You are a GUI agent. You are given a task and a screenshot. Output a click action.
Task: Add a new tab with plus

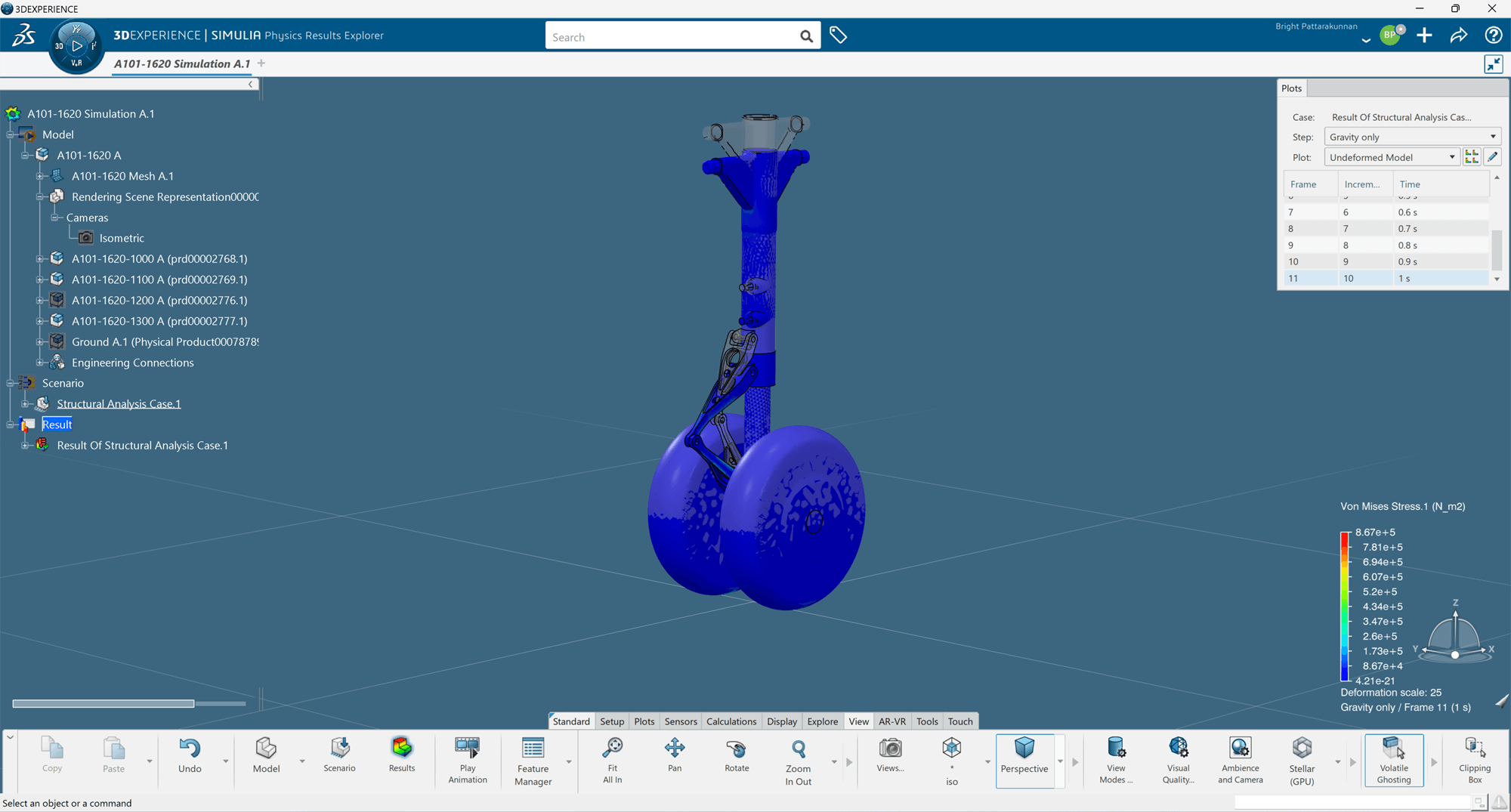pos(261,63)
